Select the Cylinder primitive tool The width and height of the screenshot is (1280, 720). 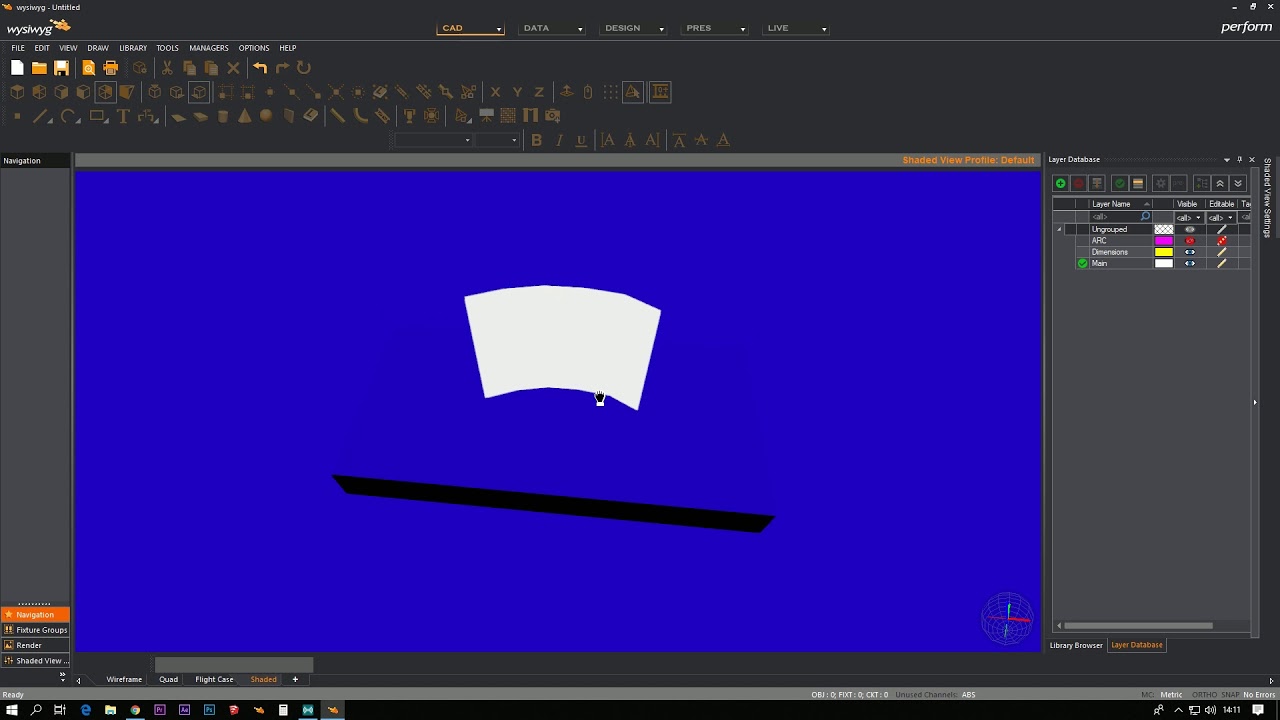(x=222, y=116)
